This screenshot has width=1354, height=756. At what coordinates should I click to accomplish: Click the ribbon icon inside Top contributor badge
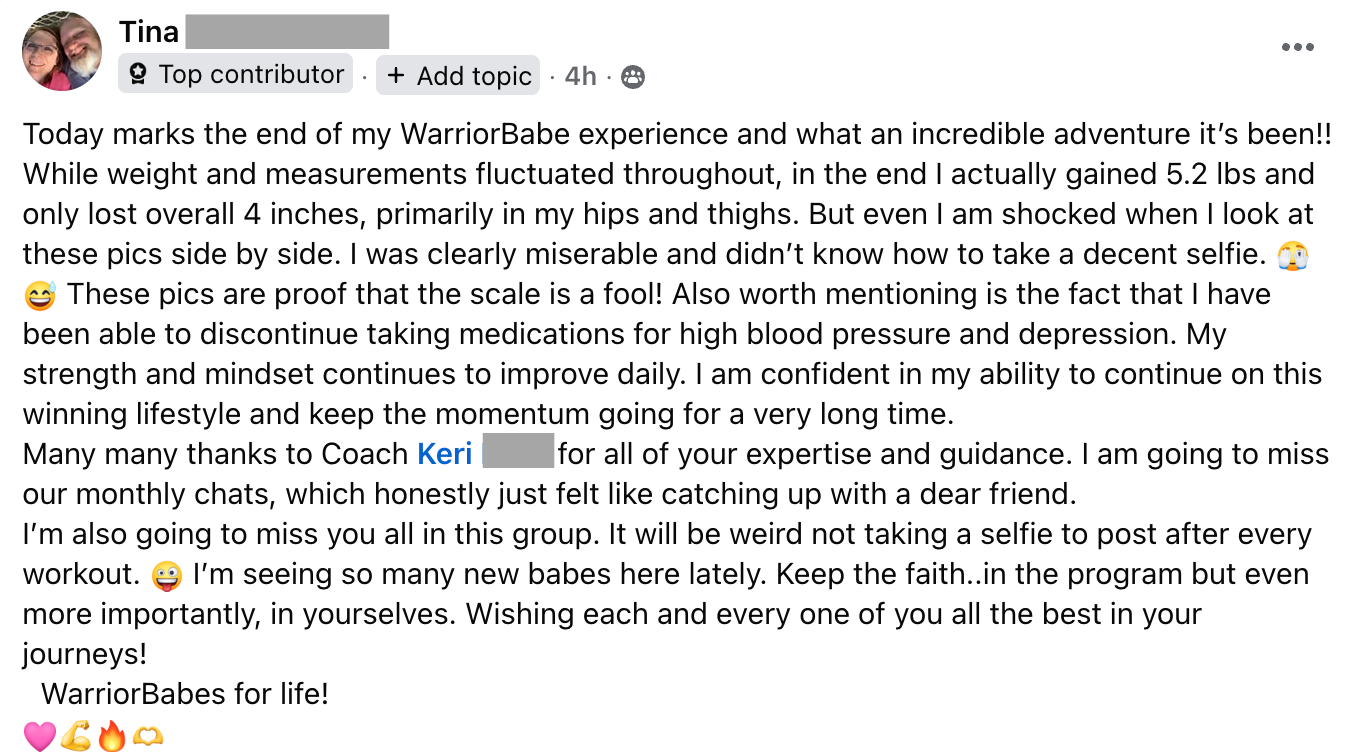tap(139, 75)
